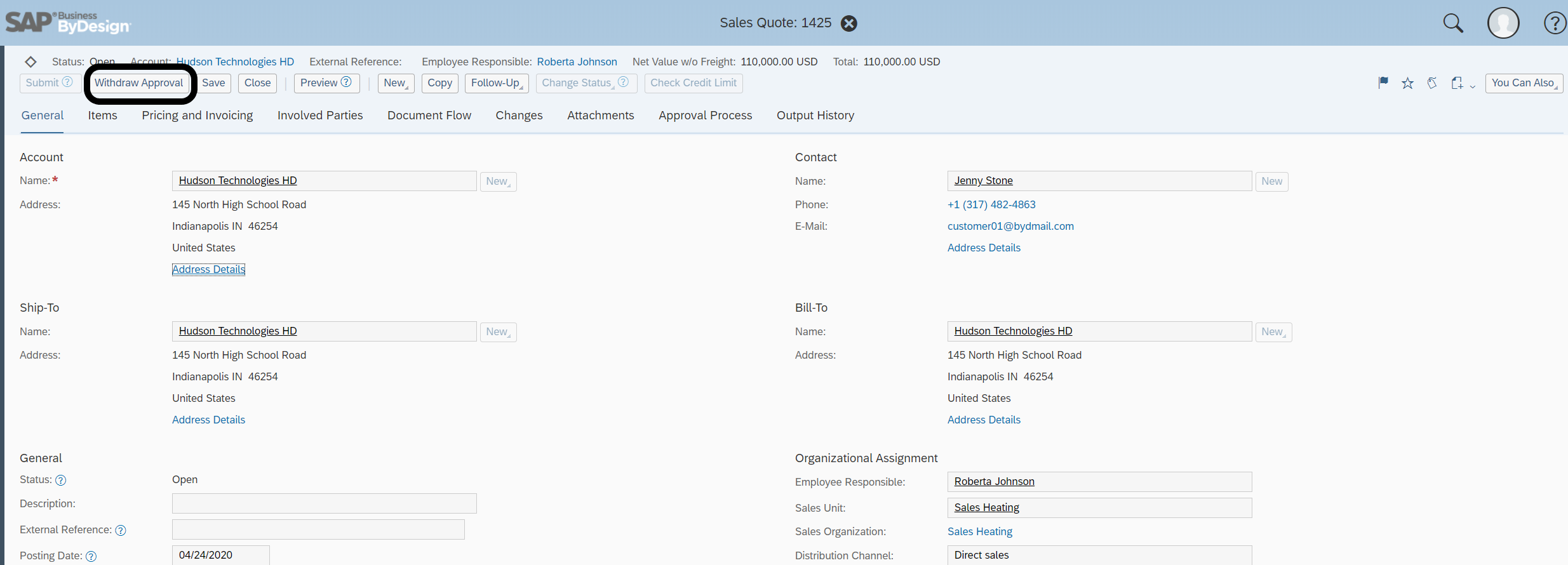
Task: Click customer01@bydmail.com email link
Action: pos(1010,226)
